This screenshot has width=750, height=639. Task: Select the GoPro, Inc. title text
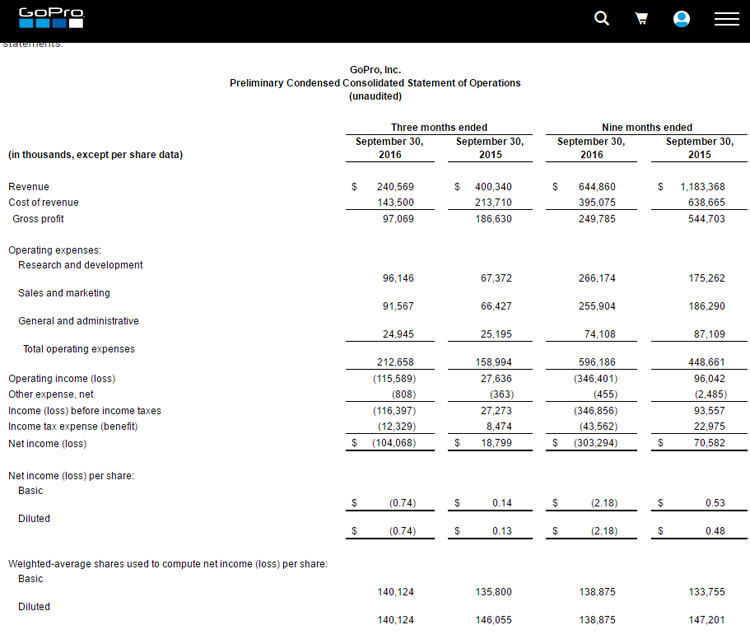375,70
